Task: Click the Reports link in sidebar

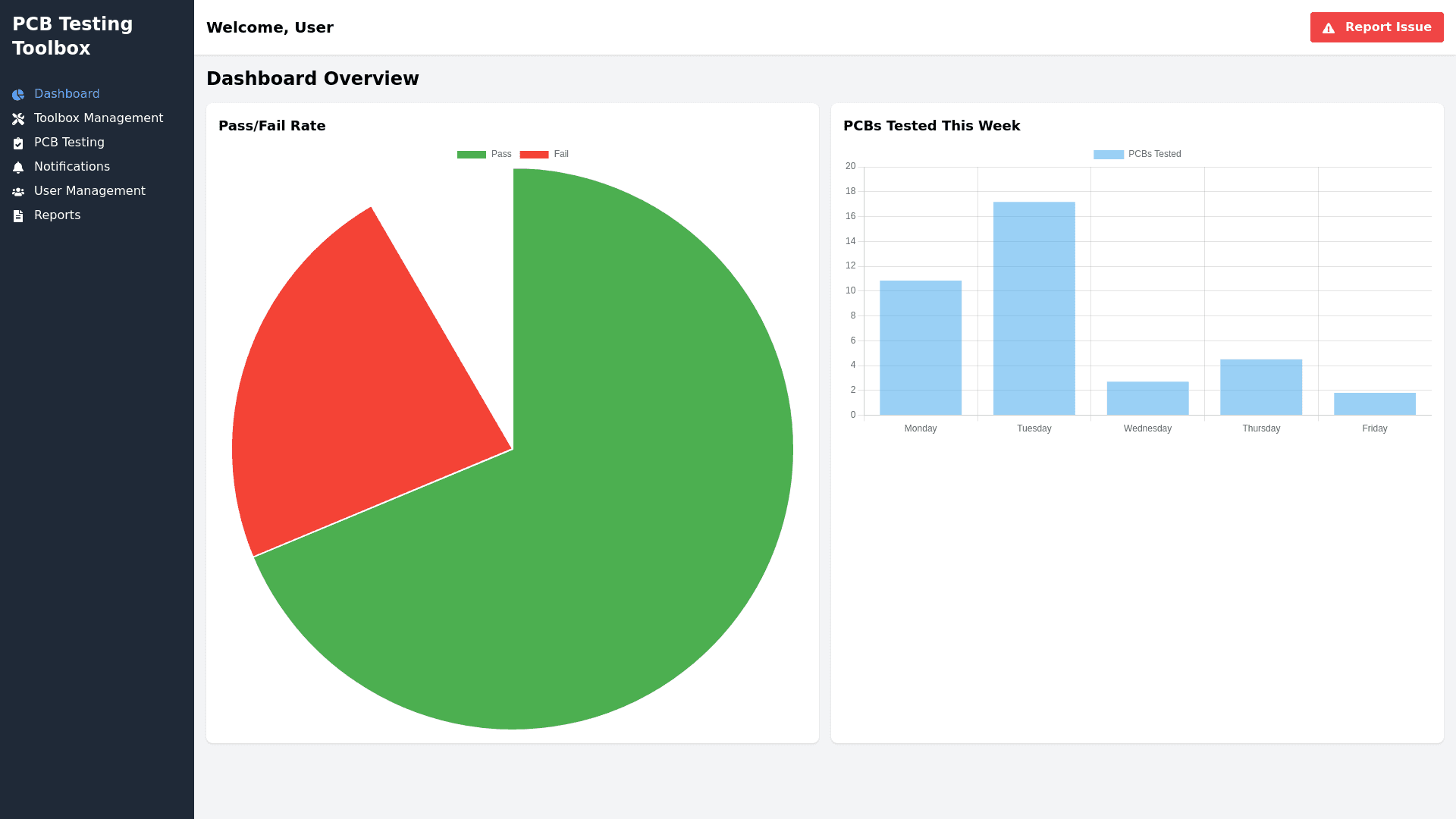Action: tap(57, 215)
